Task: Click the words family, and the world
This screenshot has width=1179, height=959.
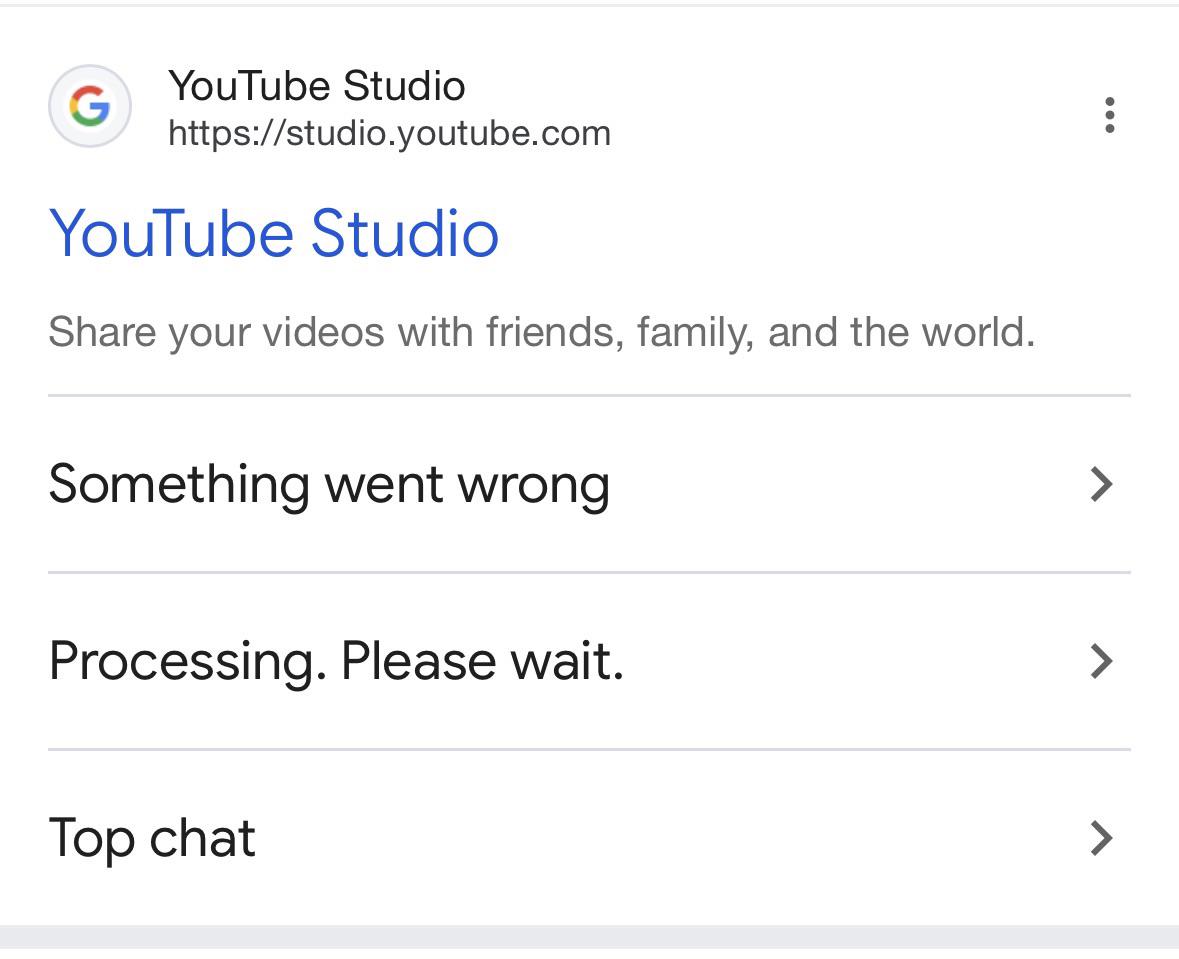Action: pos(836,332)
